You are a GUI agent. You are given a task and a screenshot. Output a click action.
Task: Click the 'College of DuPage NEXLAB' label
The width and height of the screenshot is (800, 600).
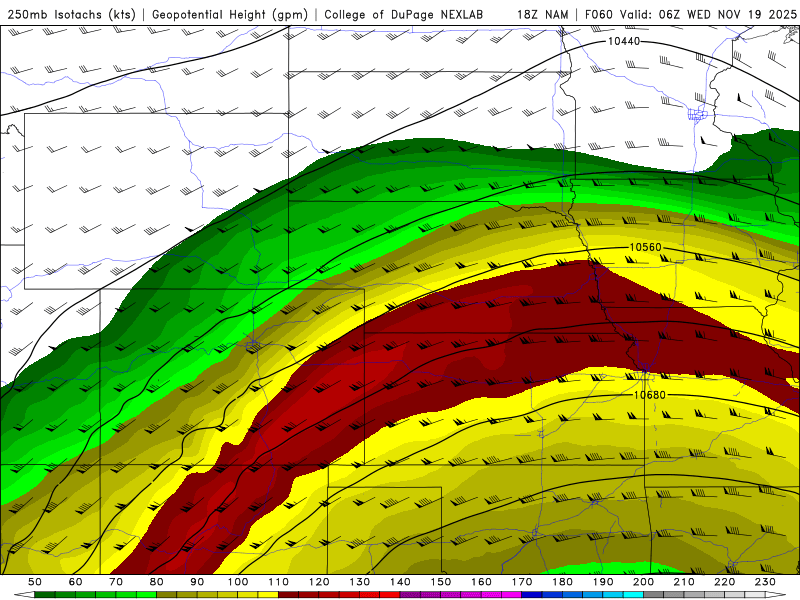coord(404,14)
